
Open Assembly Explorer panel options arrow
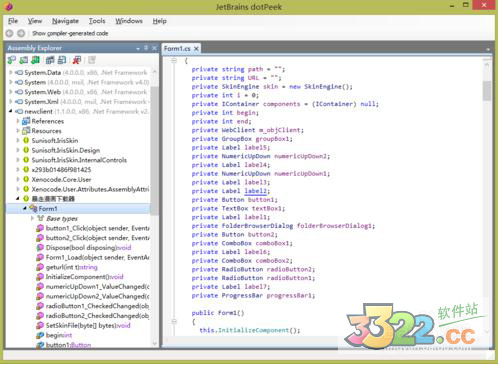(138, 49)
